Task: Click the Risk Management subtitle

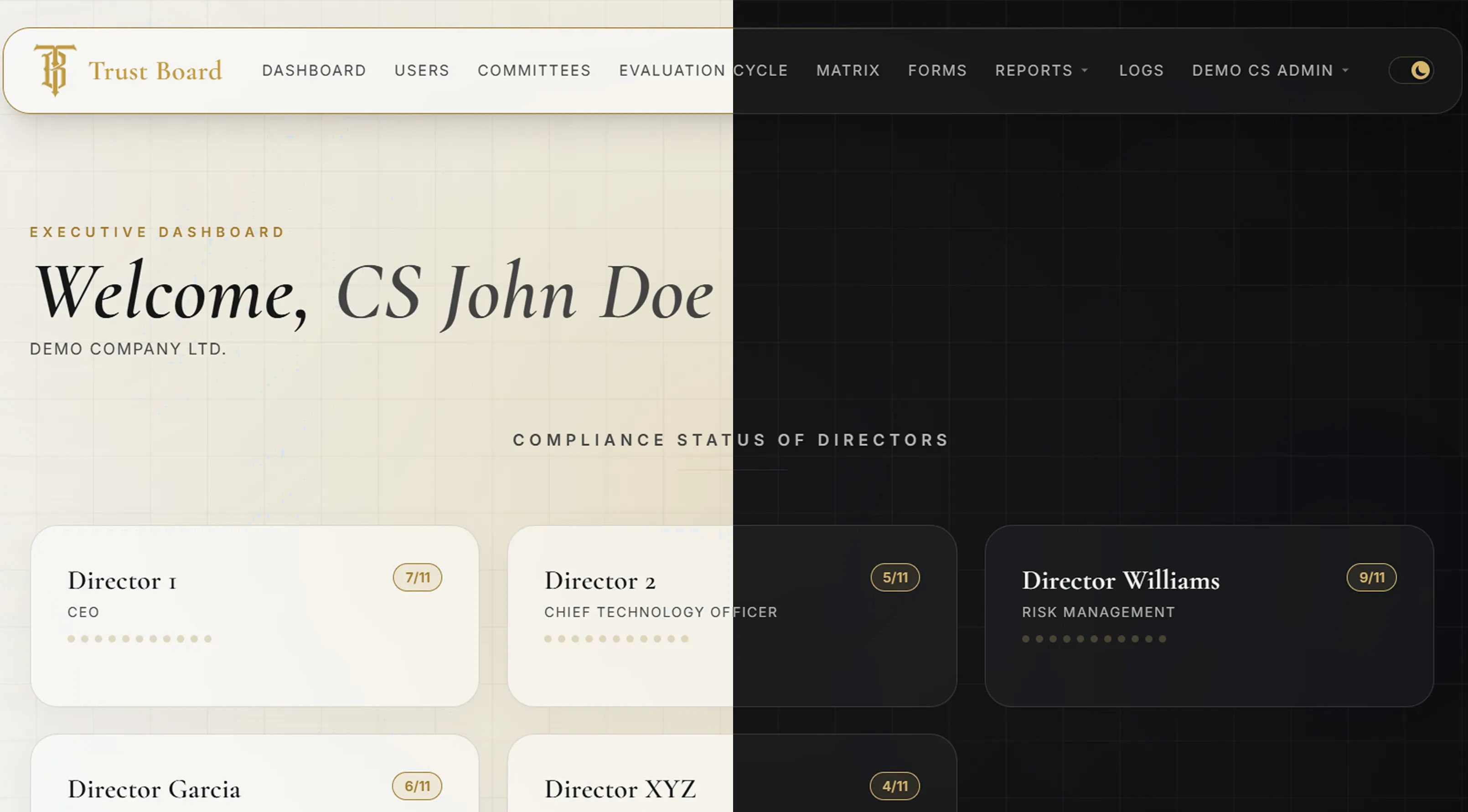Action: point(1098,612)
